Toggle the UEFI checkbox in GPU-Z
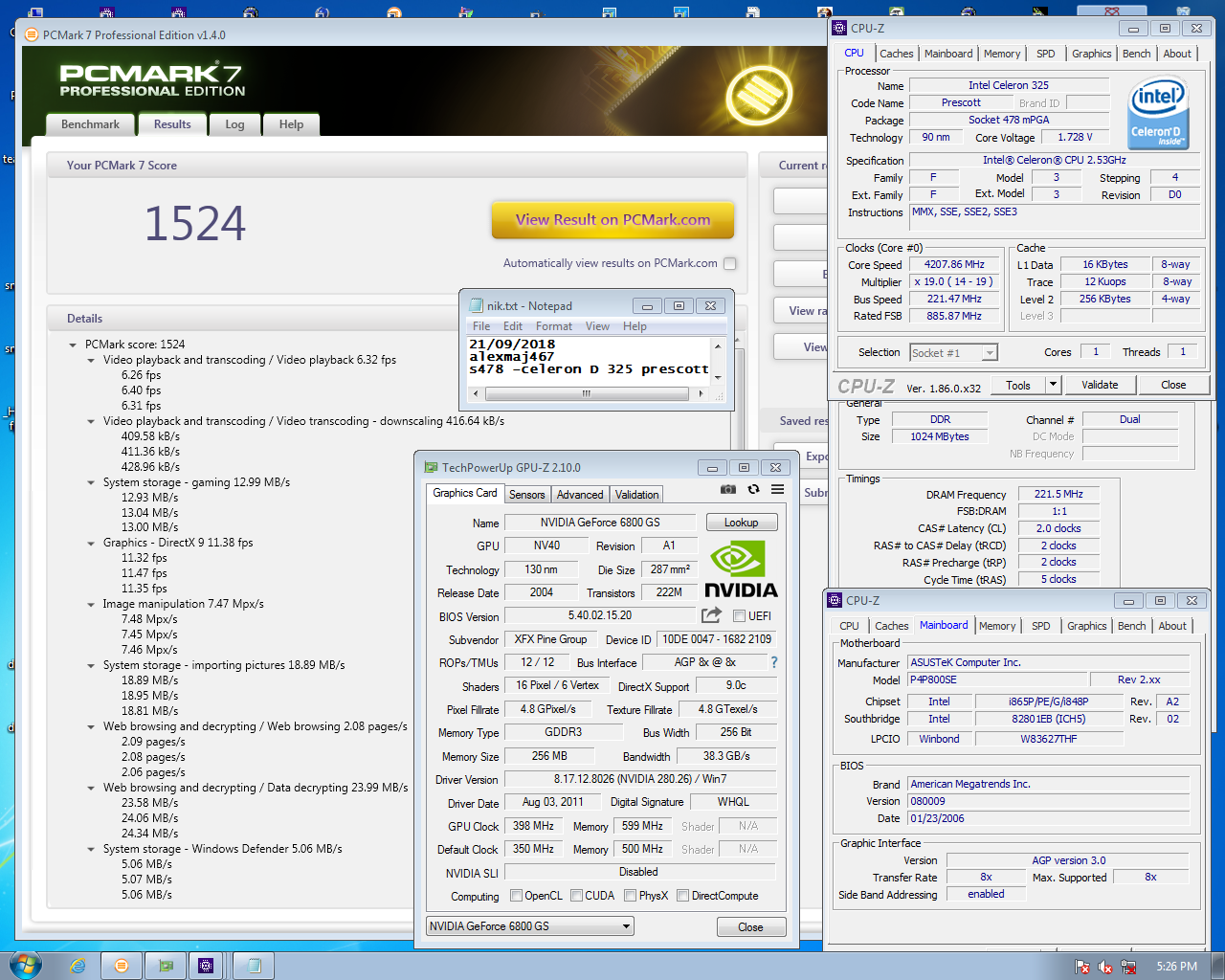 point(739,615)
